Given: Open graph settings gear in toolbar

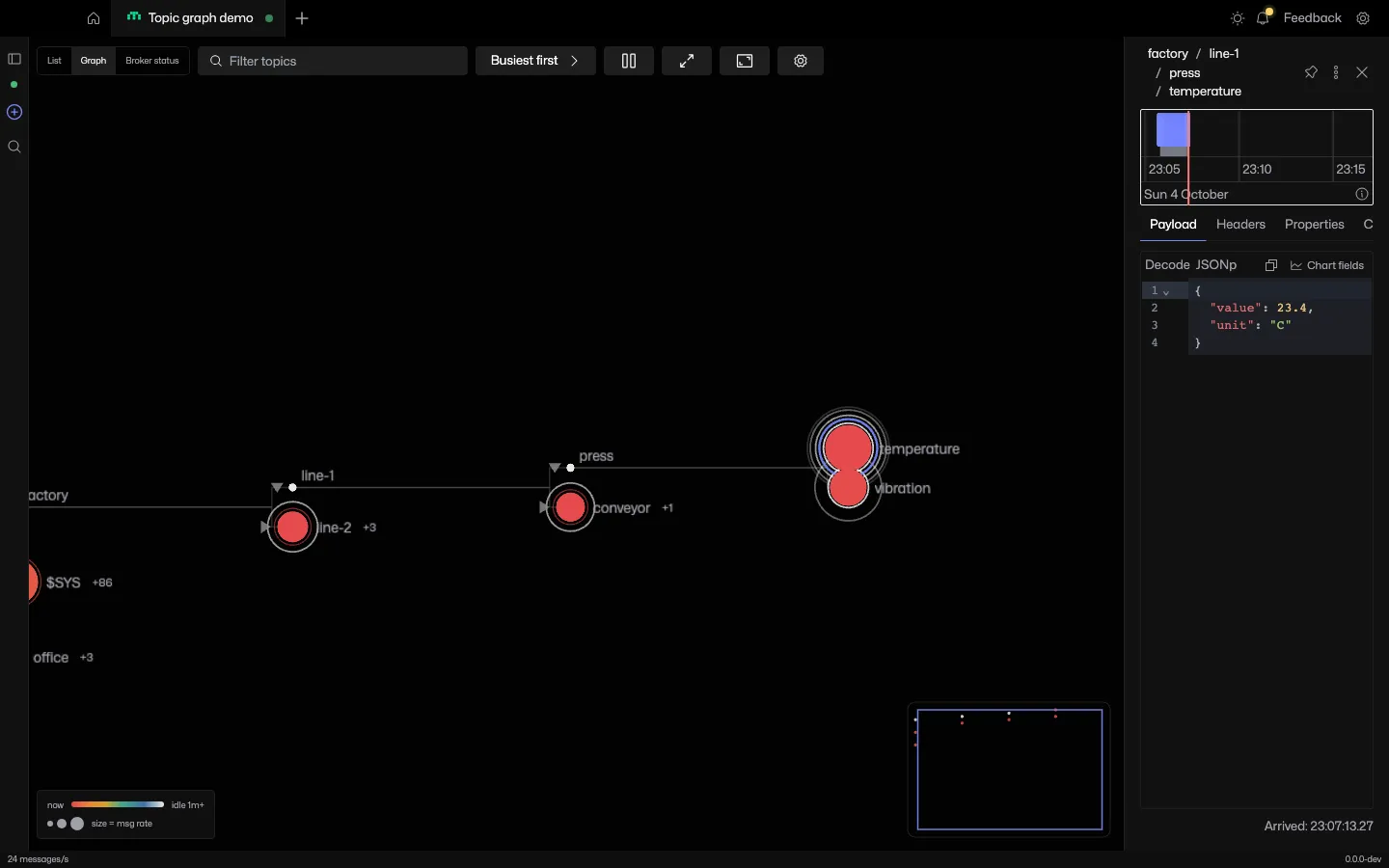Looking at the screenshot, I should [x=801, y=61].
